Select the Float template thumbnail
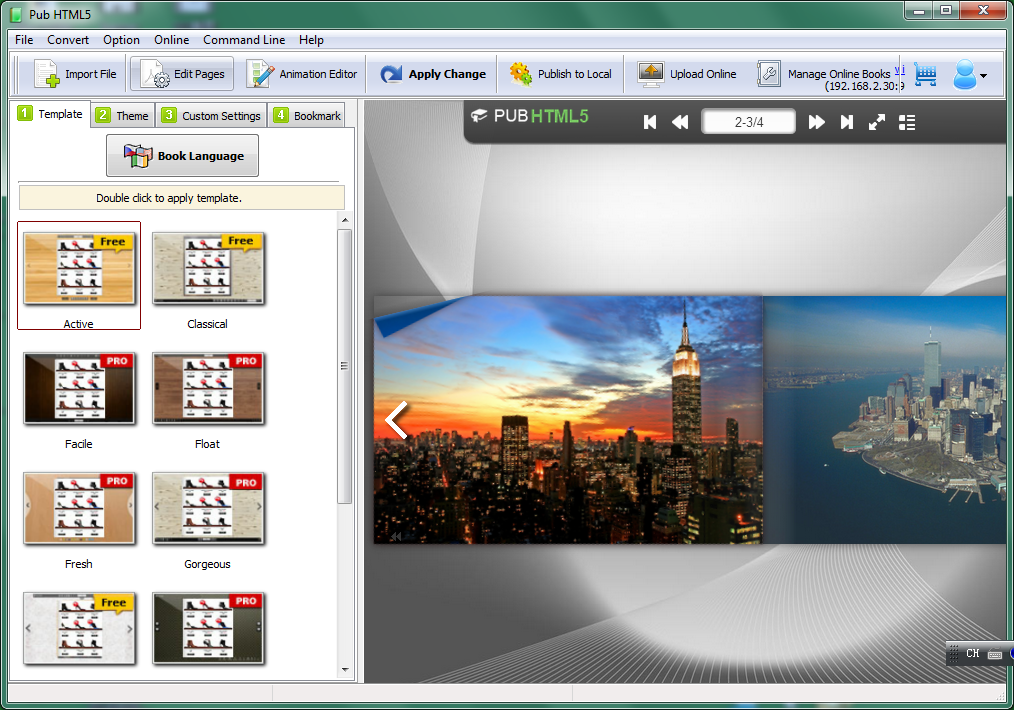1014x710 pixels. (x=208, y=388)
